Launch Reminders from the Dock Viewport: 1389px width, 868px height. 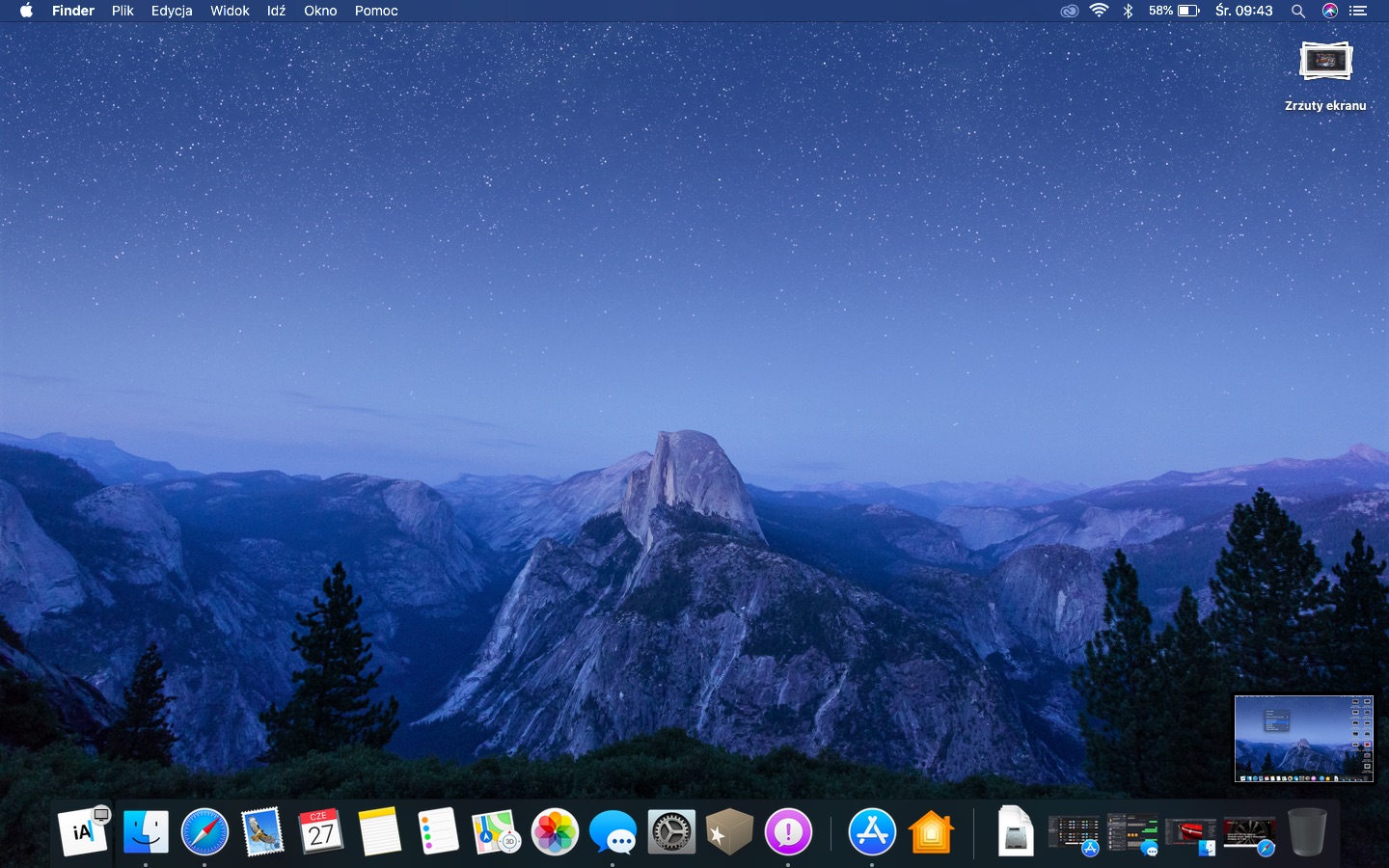[x=438, y=831]
